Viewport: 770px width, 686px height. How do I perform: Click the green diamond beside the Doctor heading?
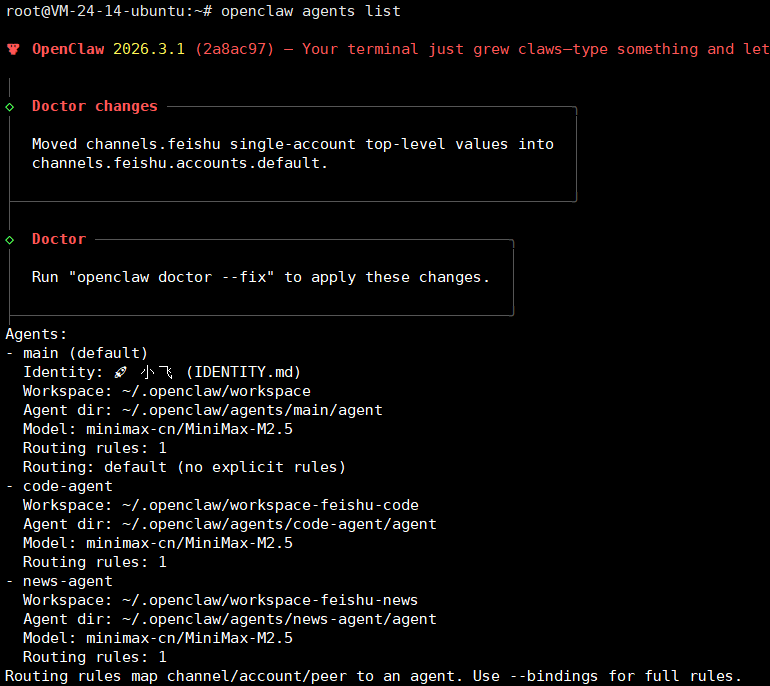pyautogui.click(x=10, y=239)
